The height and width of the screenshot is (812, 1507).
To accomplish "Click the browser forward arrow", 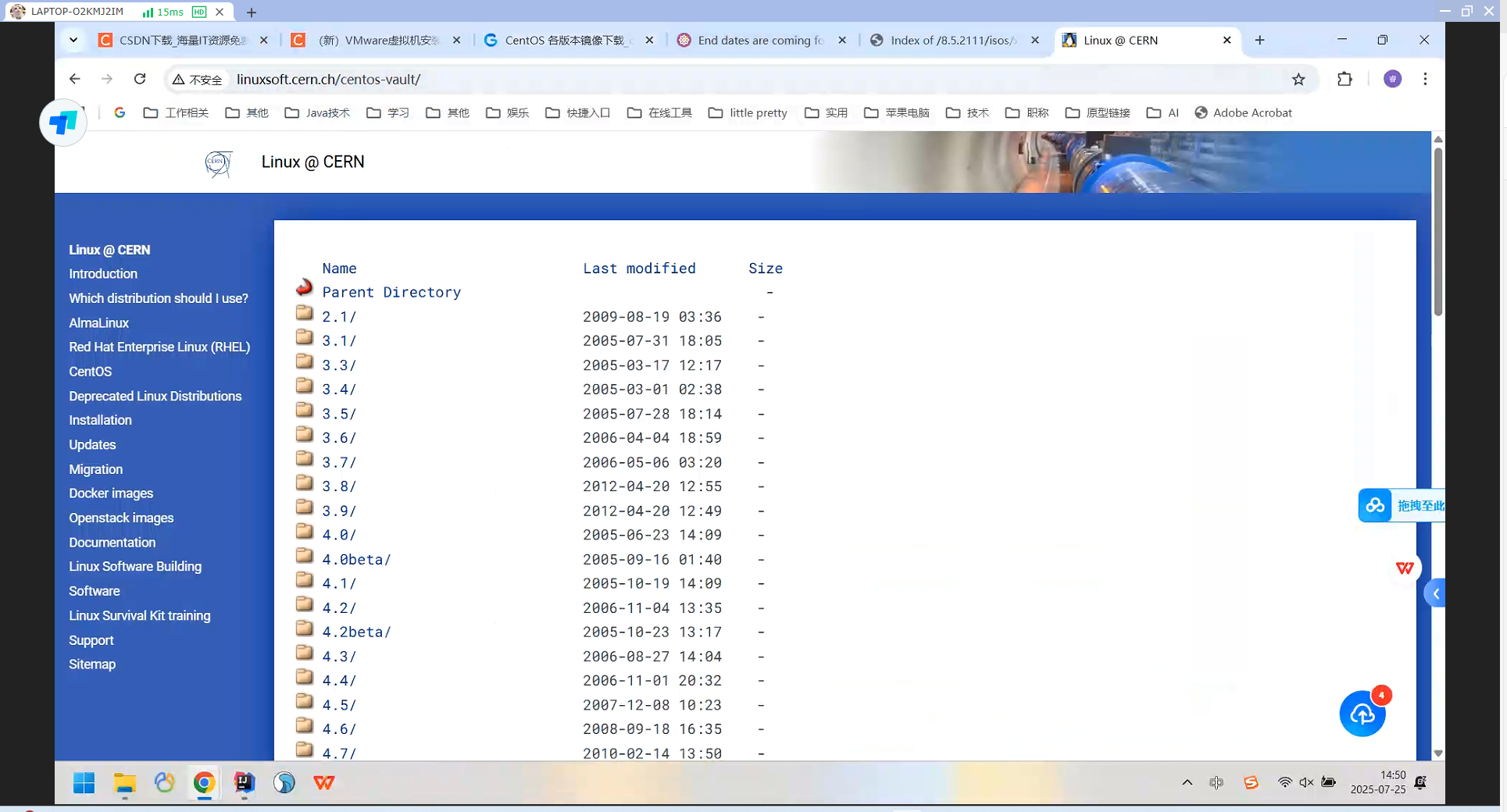I will [x=107, y=79].
